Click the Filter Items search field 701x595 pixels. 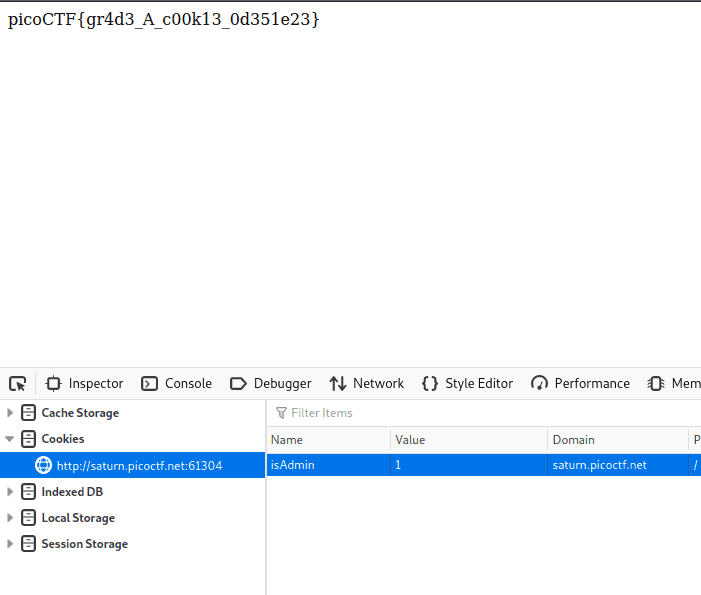pyautogui.click(x=480, y=413)
